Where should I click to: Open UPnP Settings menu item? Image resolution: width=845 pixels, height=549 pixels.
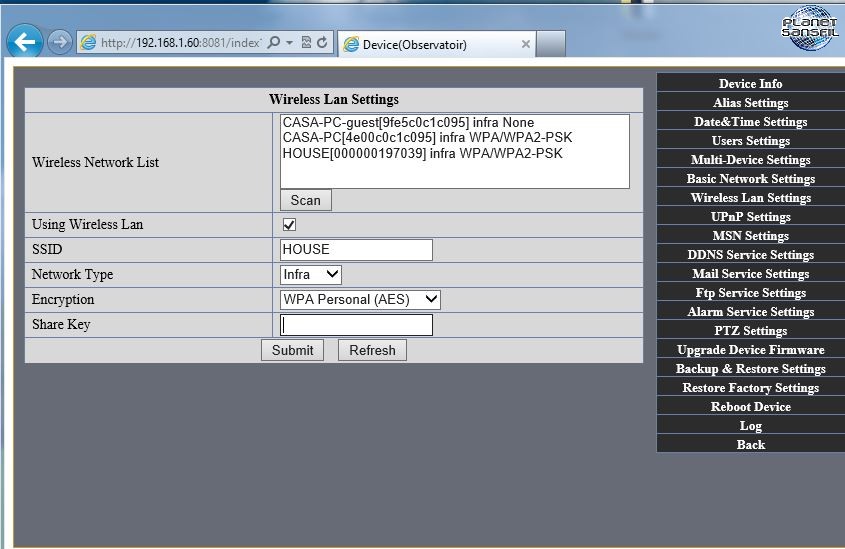(751, 217)
